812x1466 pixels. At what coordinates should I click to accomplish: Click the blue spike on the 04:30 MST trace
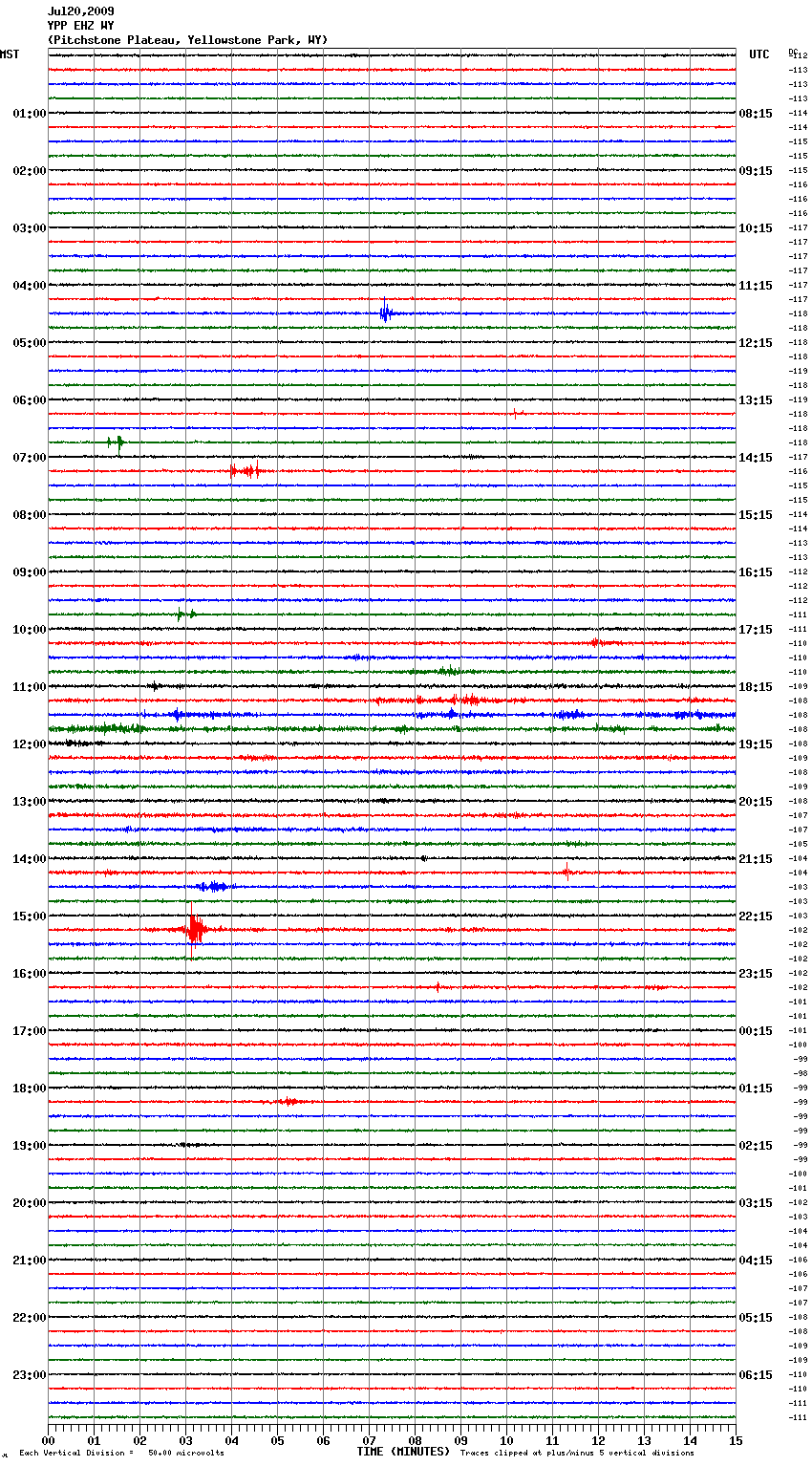pyautogui.click(x=385, y=312)
